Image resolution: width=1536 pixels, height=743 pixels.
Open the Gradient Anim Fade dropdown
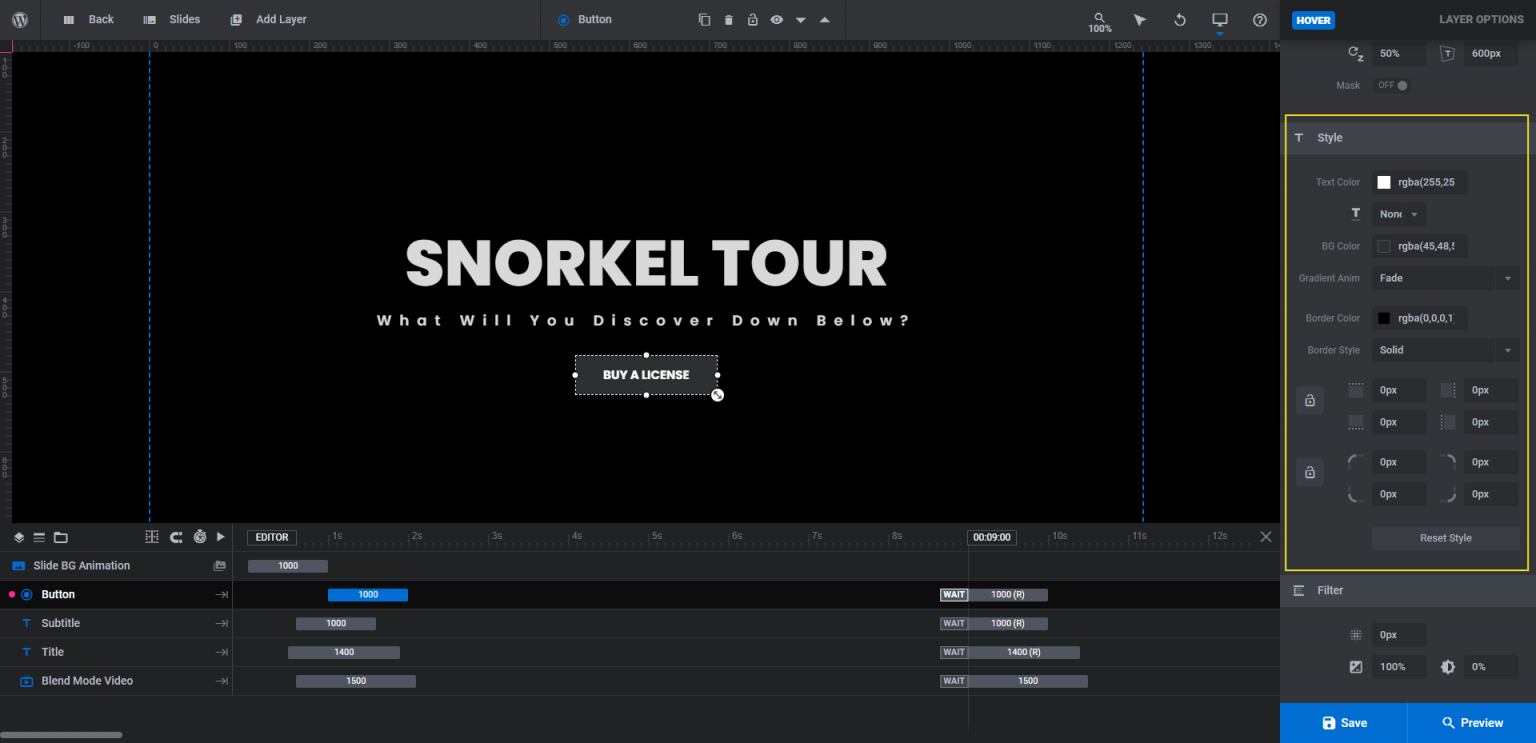tap(1444, 277)
